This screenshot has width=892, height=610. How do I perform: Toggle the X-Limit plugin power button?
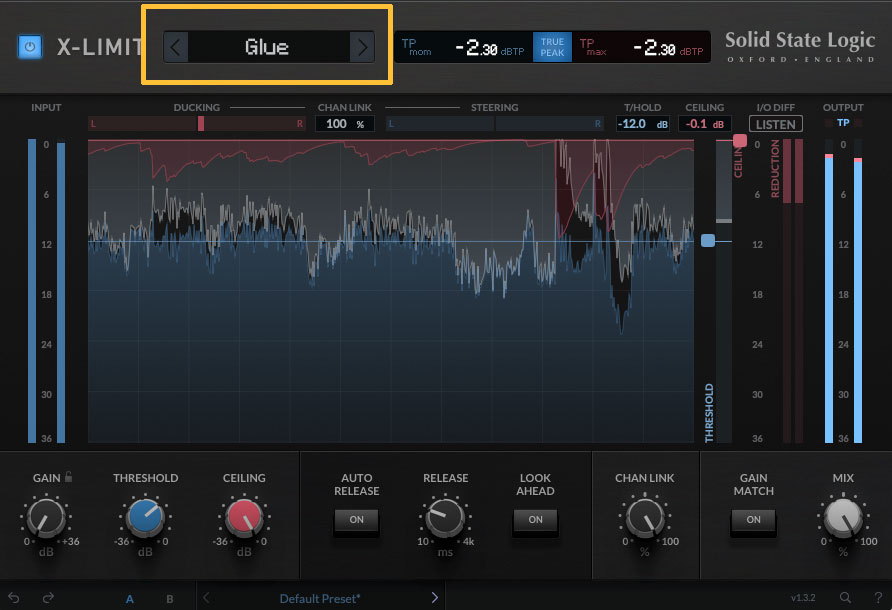(30, 47)
